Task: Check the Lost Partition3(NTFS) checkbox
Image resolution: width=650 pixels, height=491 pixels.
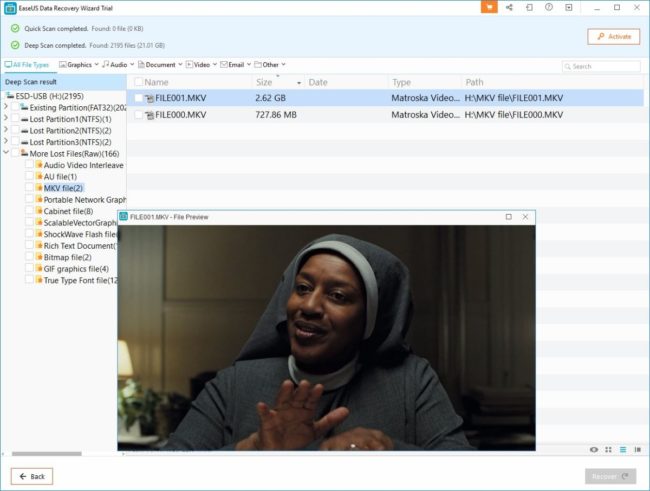Action: tap(15, 142)
